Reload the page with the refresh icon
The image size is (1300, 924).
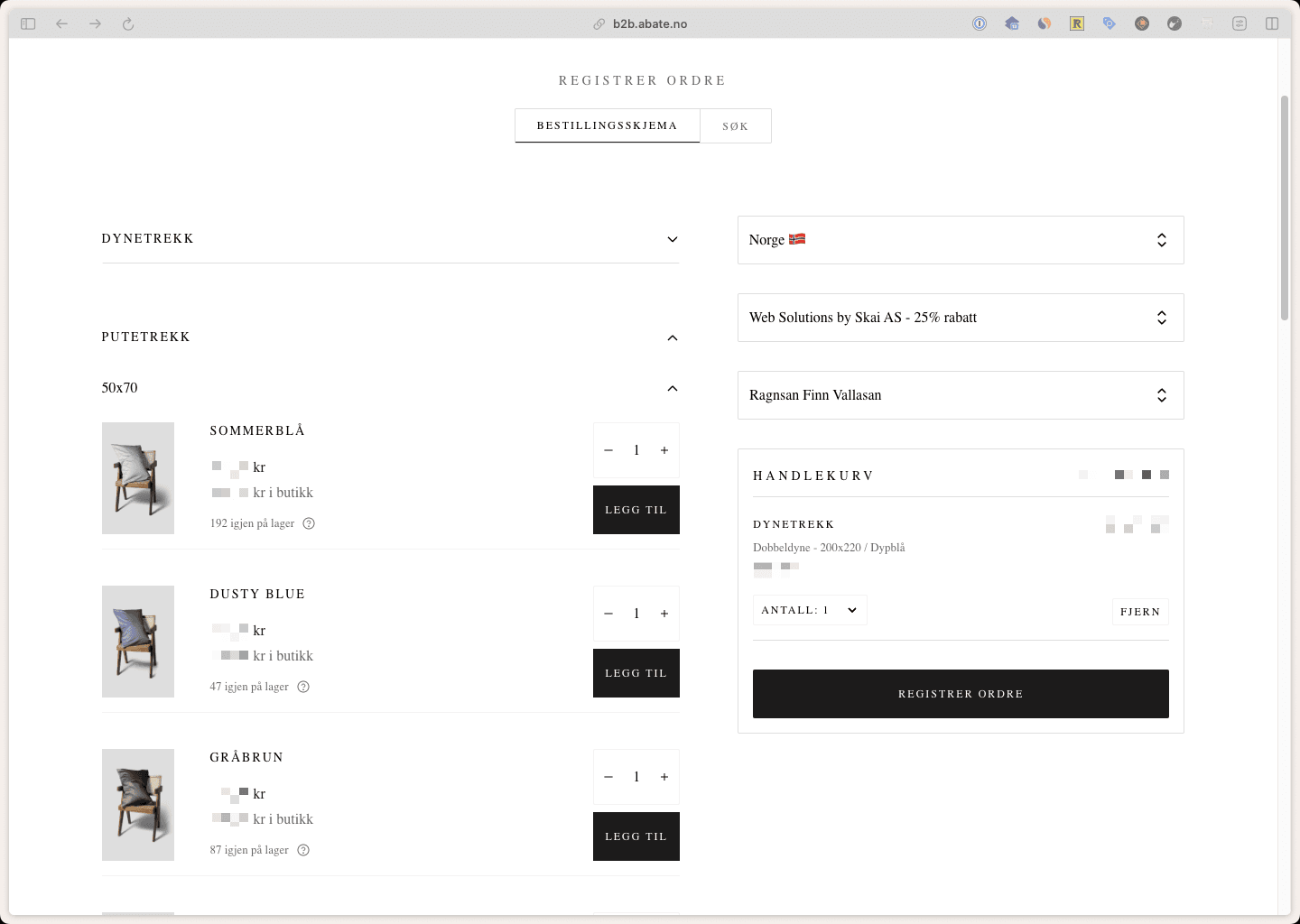(x=128, y=23)
